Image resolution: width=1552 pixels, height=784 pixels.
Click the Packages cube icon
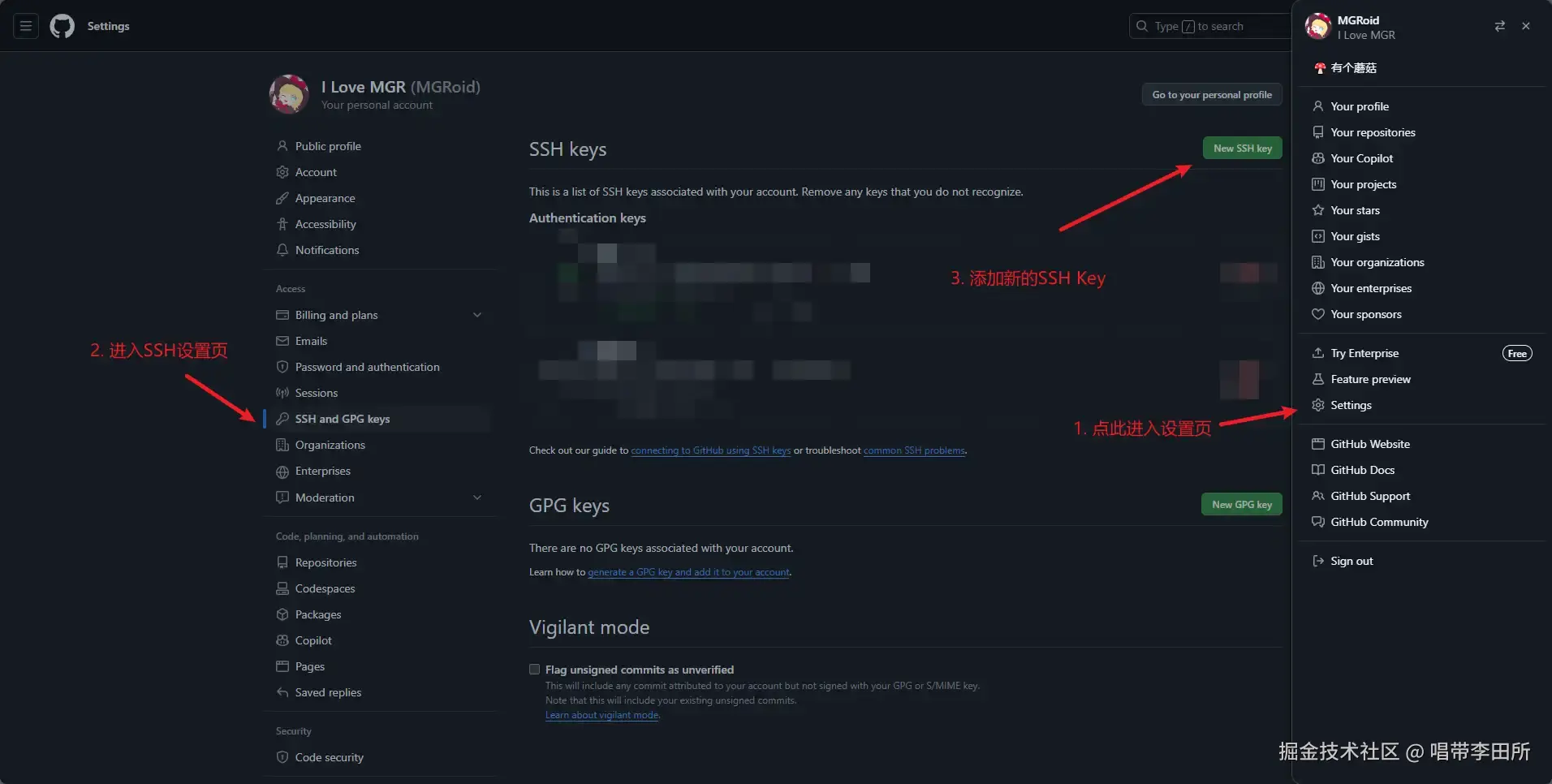click(x=282, y=614)
